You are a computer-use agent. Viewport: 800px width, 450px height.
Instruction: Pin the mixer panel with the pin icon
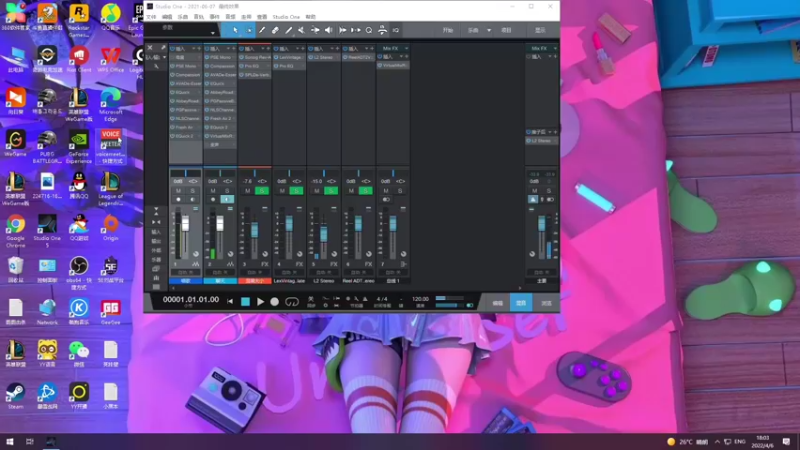[x=163, y=47]
